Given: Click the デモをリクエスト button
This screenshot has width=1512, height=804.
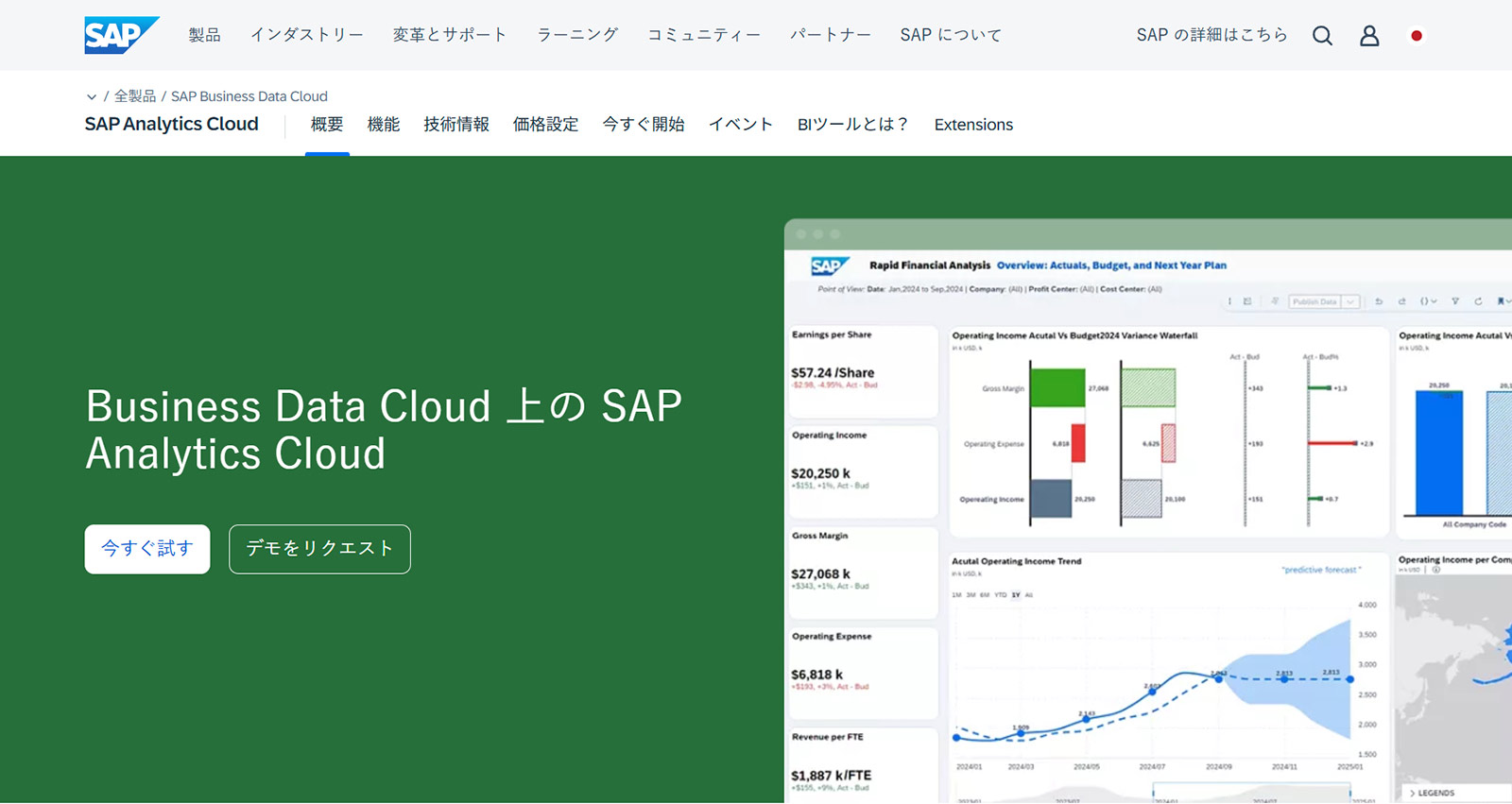Looking at the screenshot, I should [319, 549].
